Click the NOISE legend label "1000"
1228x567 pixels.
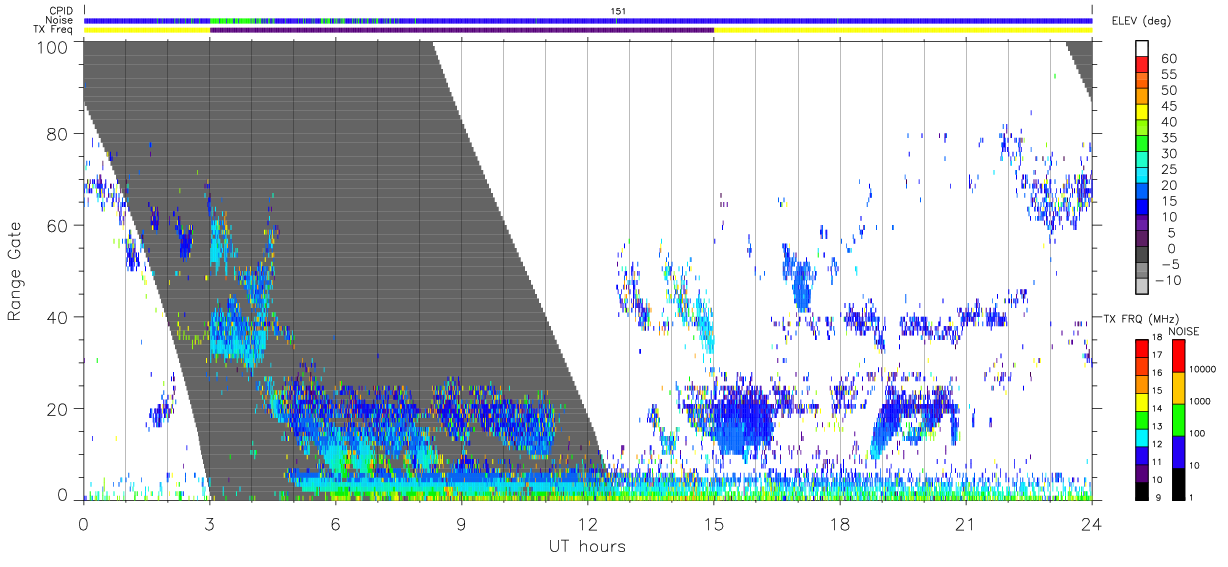click(1198, 401)
